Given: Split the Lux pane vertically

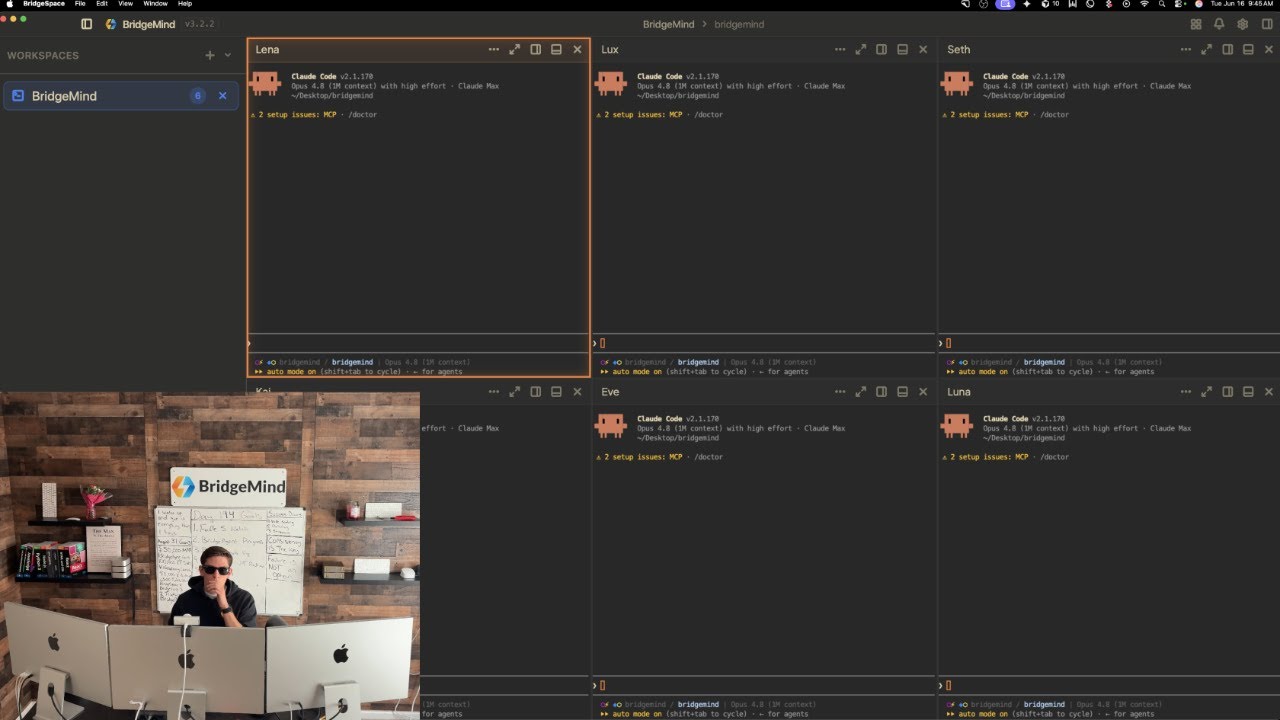Looking at the screenshot, I should 881,49.
